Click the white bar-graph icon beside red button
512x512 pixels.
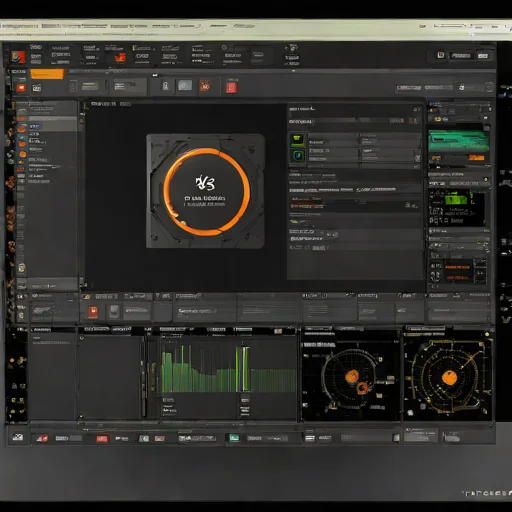pyautogui.click(x=37, y=88)
